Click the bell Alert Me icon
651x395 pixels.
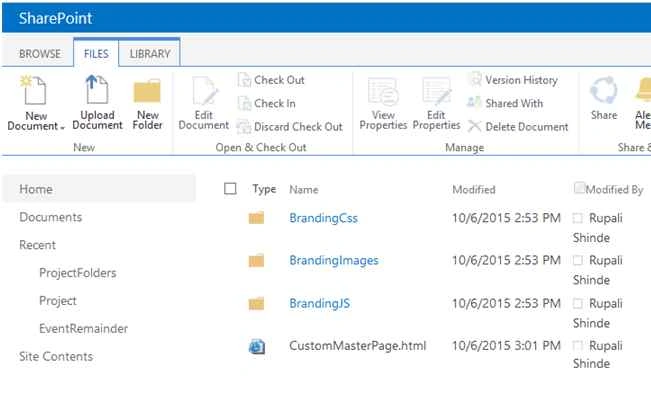coord(644,90)
